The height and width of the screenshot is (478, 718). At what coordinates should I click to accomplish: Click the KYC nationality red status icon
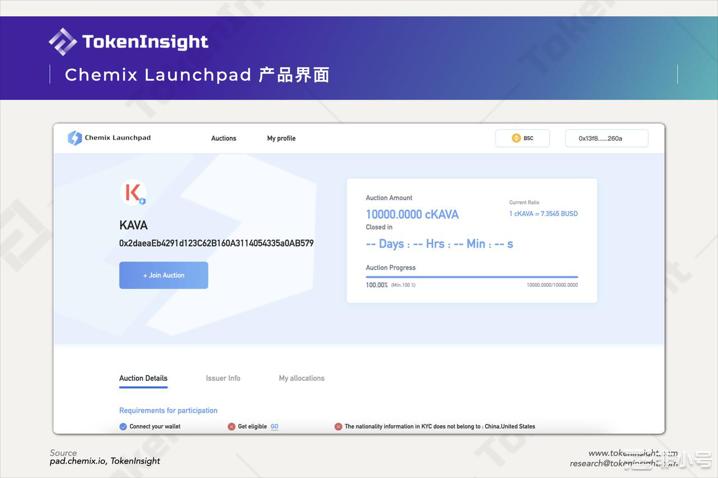point(338,426)
